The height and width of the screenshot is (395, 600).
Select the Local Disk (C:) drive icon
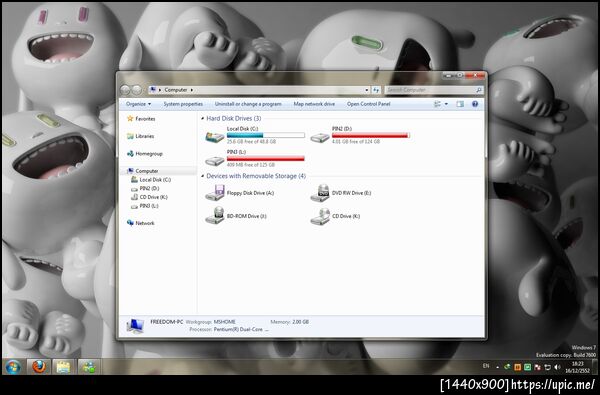click(x=215, y=136)
